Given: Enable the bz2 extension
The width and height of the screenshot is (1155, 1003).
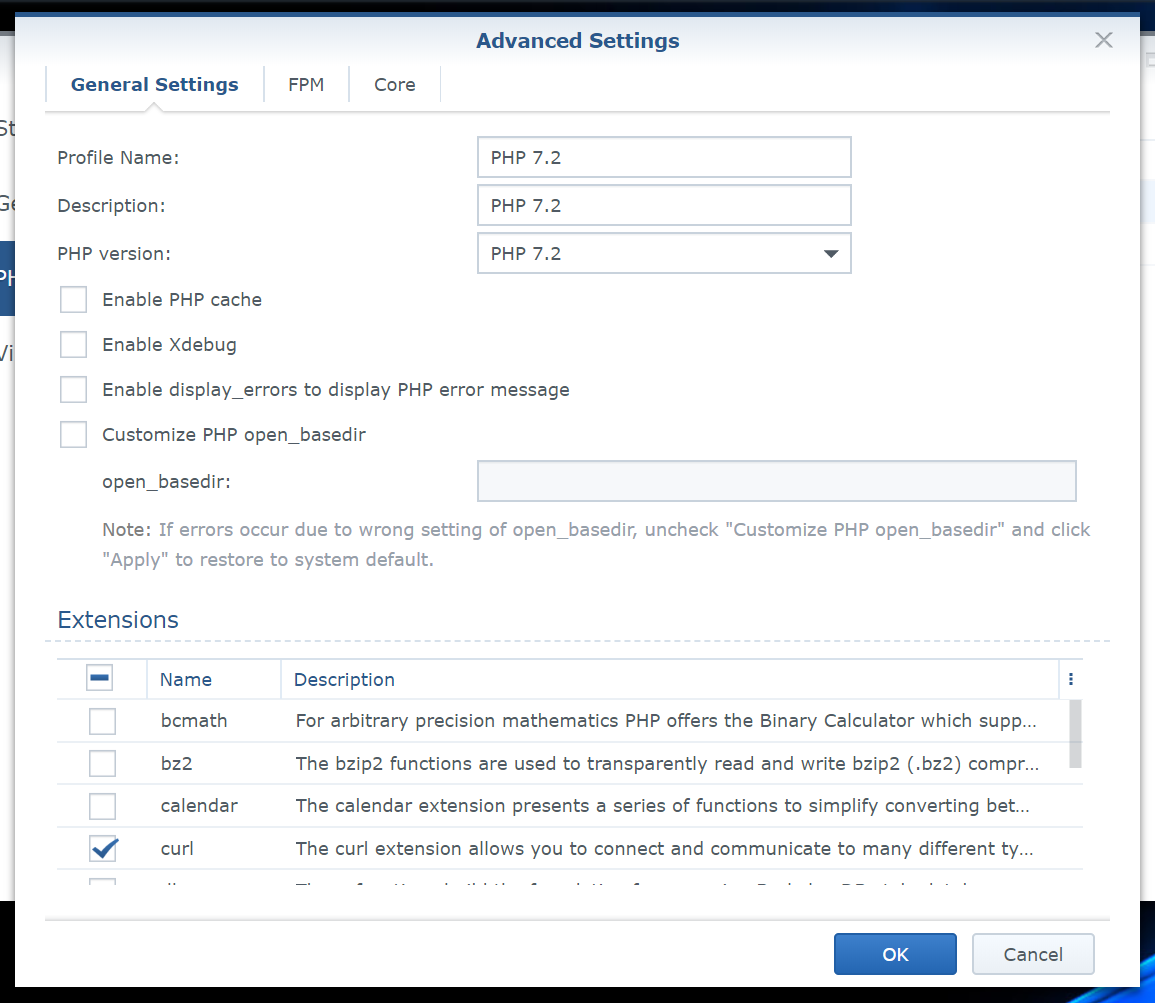Looking at the screenshot, I should [x=102, y=764].
